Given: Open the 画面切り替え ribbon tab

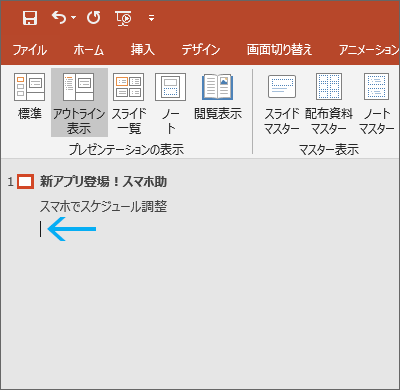Looking at the screenshot, I should [x=279, y=50].
